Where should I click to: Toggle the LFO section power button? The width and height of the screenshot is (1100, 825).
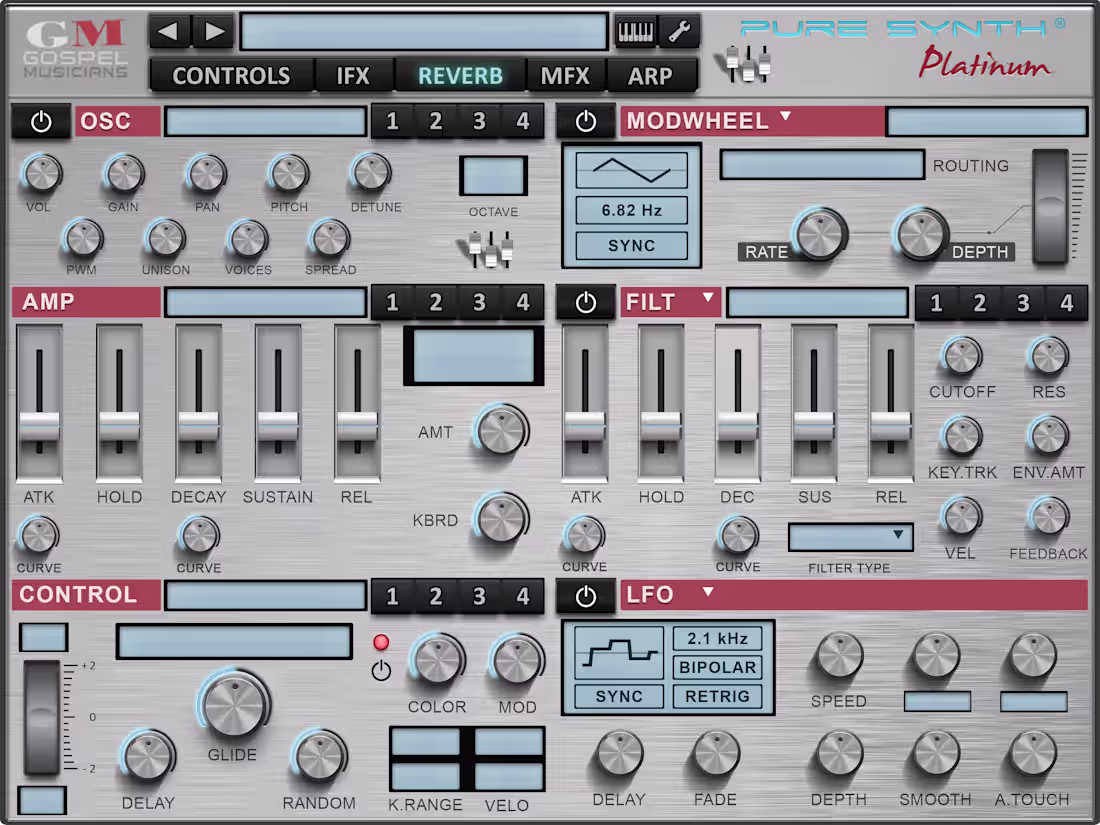click(x=586, y=595)
